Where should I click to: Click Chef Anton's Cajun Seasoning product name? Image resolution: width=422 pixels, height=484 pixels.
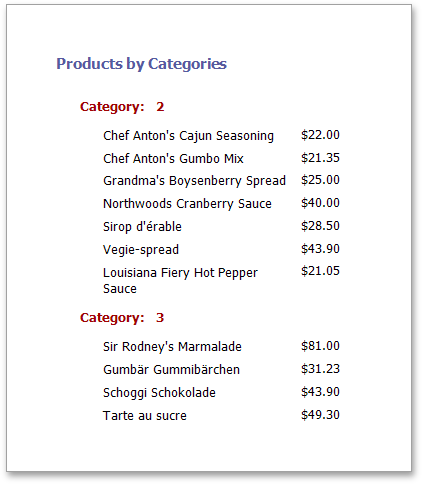coord(188,136)
